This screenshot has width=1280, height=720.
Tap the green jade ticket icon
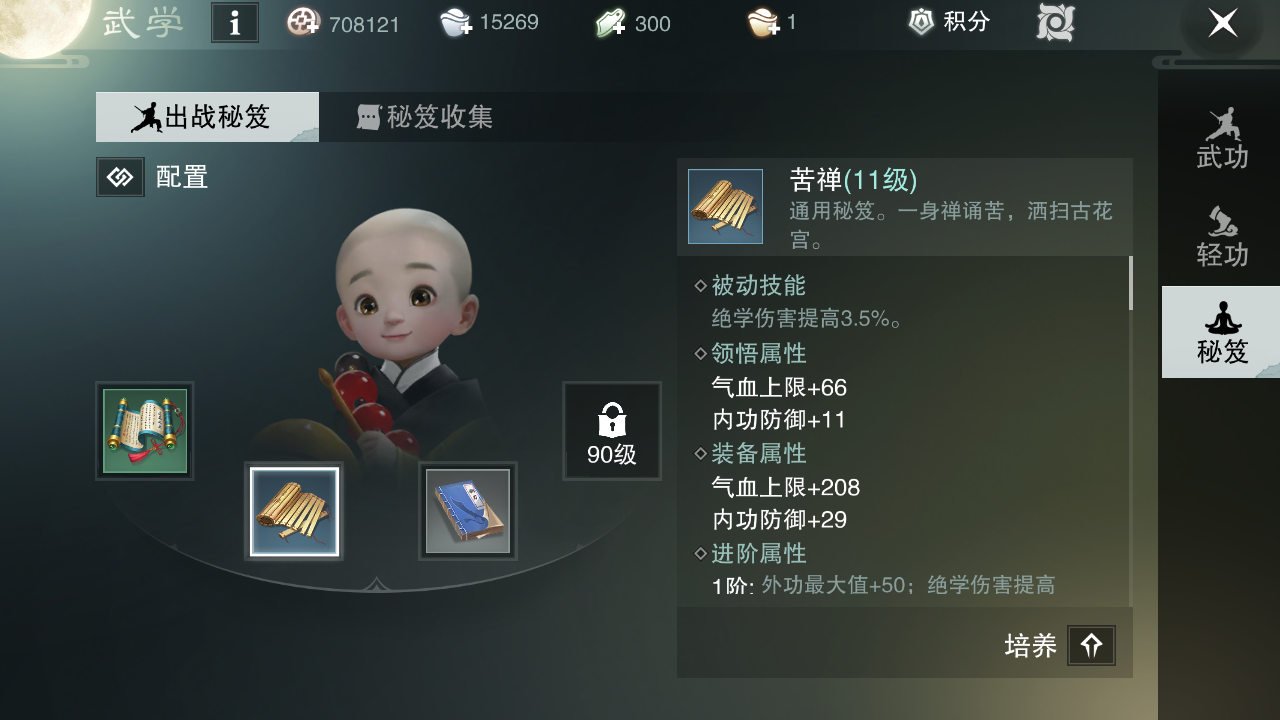tap(611, 23)
